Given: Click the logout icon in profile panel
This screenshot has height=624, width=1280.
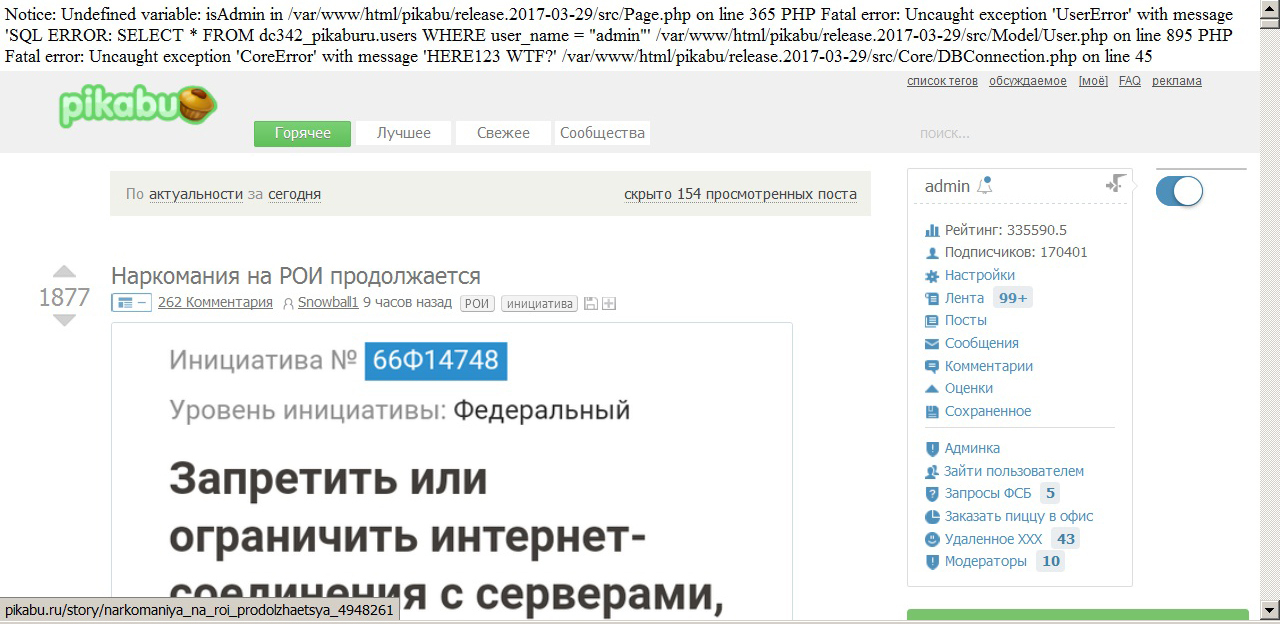Looking at the screenshot, I should pos(1116,184).
